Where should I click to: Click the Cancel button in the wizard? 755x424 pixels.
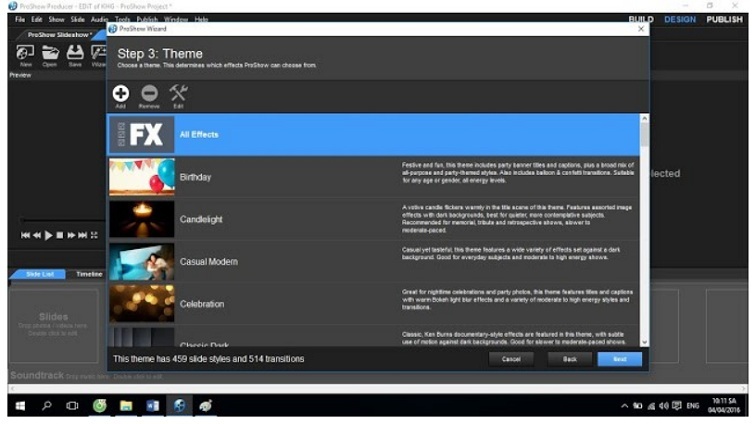pyautogui.click(x=511, y=359)
